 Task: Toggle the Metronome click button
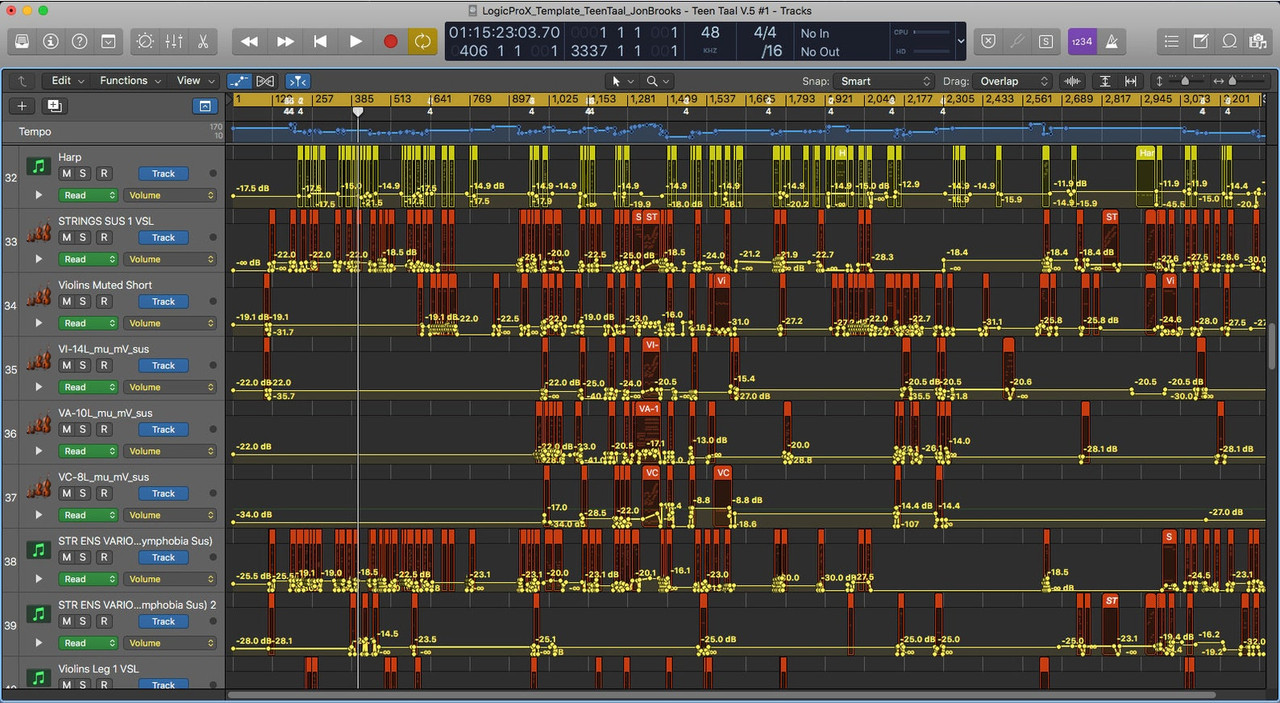pyautogui.click(x=1111, y=41)
